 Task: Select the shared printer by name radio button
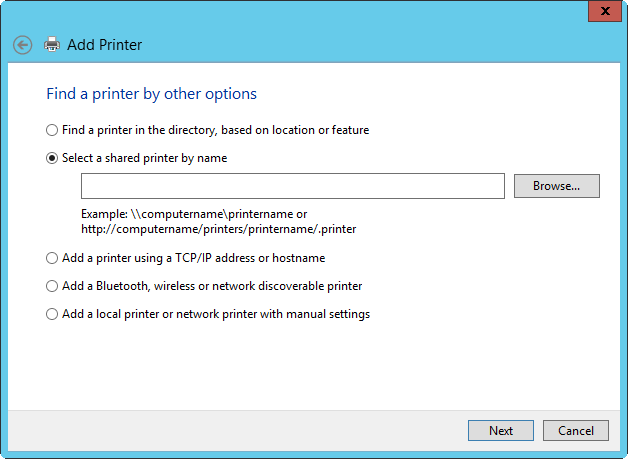(52, 158)
